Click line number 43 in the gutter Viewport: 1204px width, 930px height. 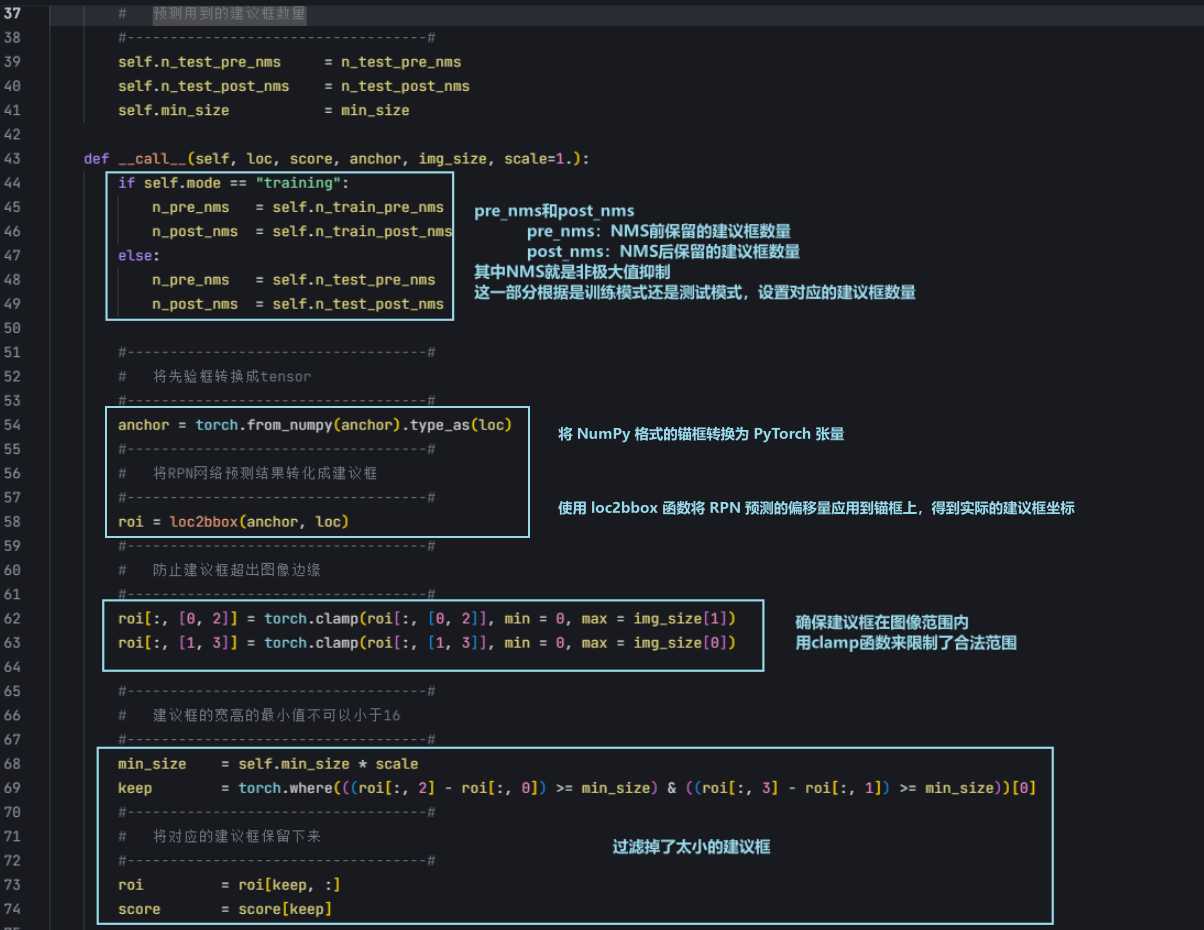(x=12, y=159)
